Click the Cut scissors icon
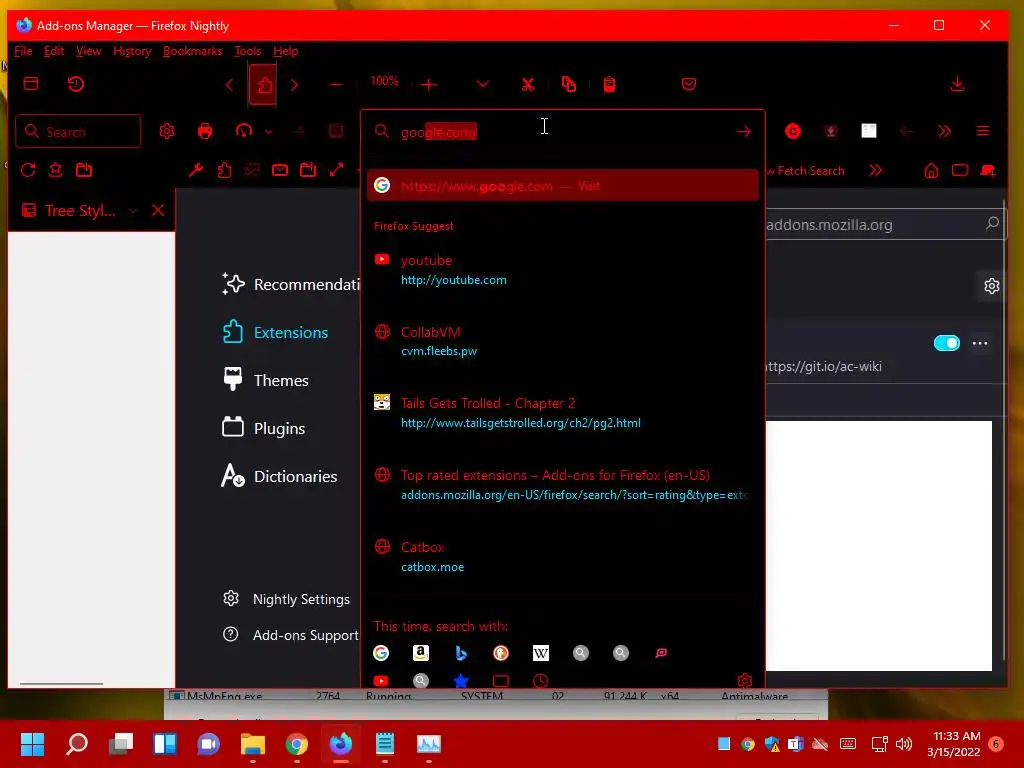This screenshot has height=768, width=1024. pos(528,84)
